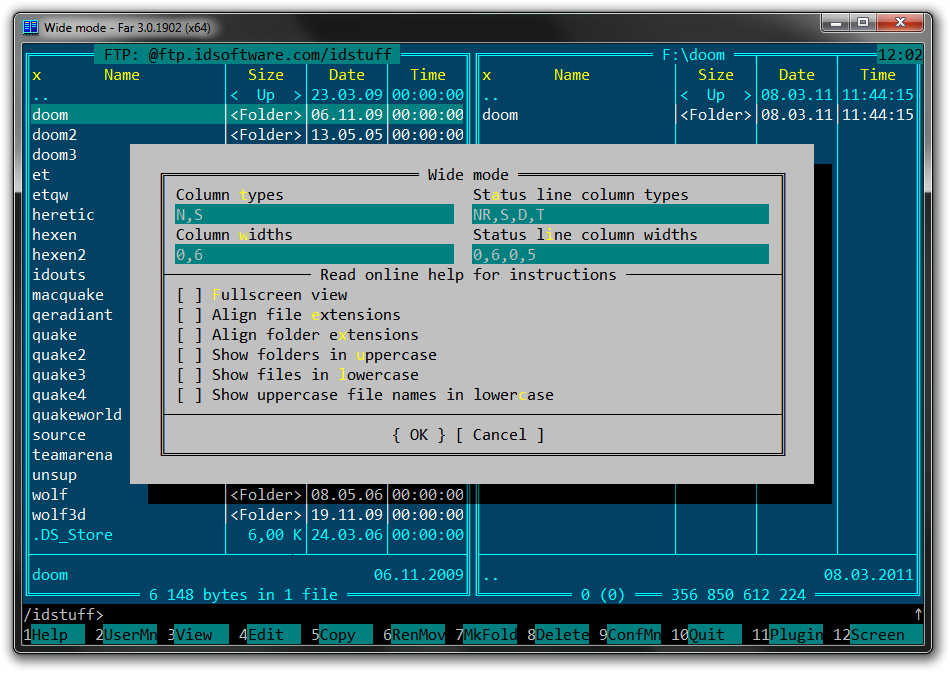Click the 12:02 clock in corner

[x=899, y=55]
